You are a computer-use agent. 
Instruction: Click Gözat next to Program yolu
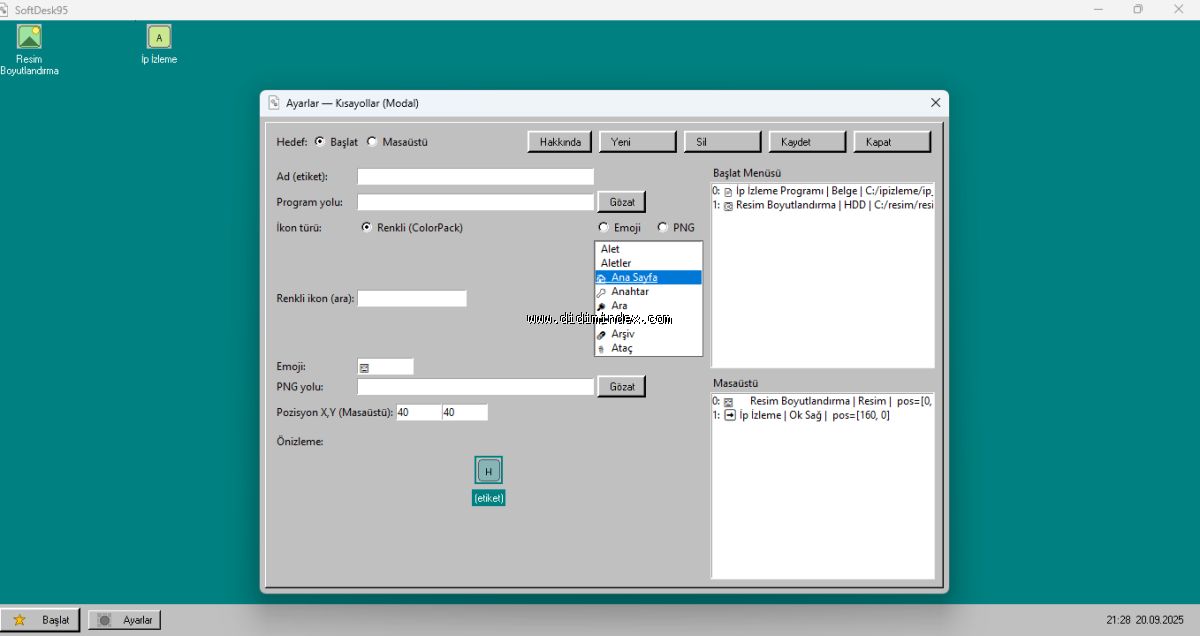621,202
